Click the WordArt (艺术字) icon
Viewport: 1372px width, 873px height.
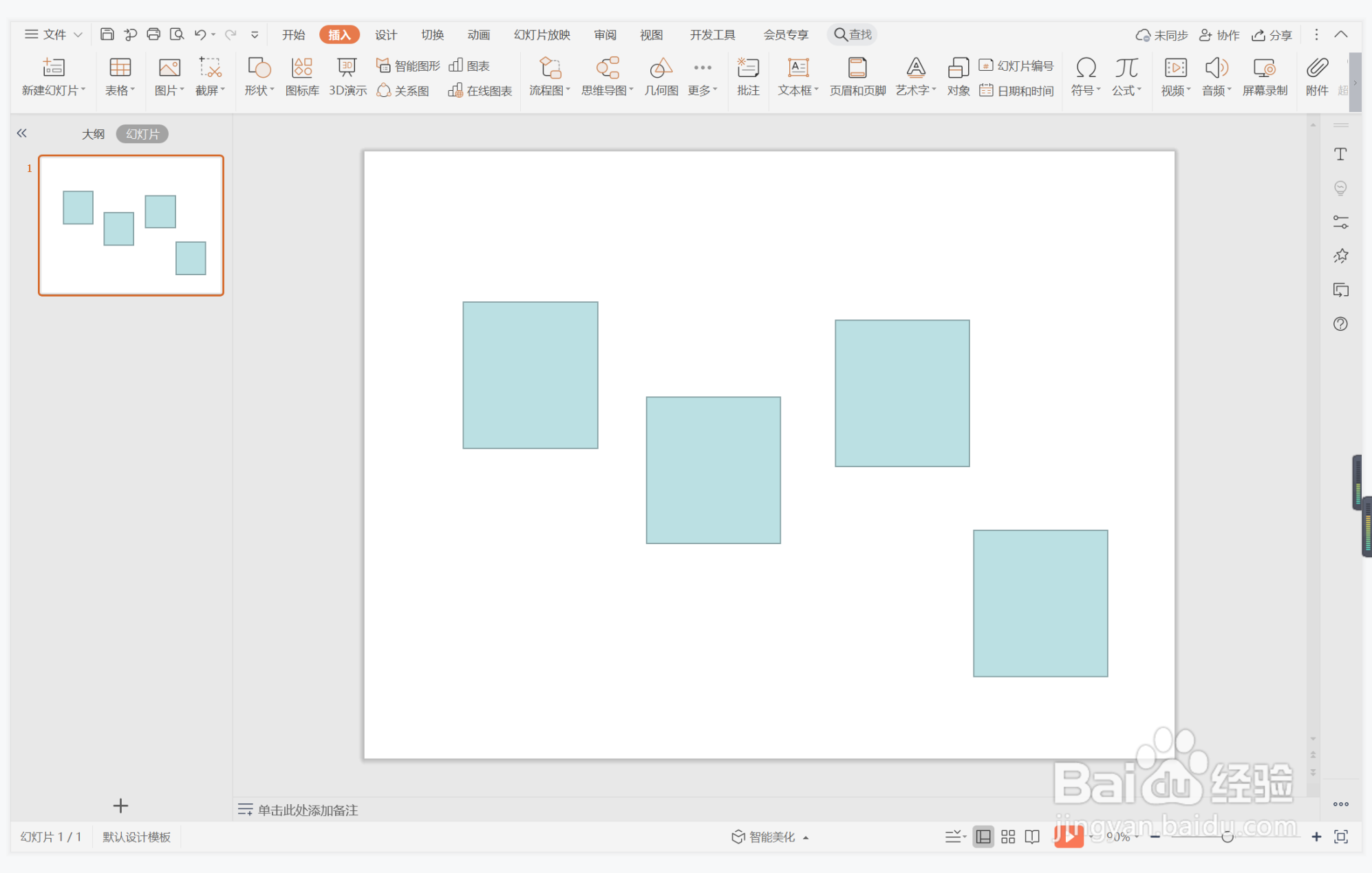coord(915,68)
